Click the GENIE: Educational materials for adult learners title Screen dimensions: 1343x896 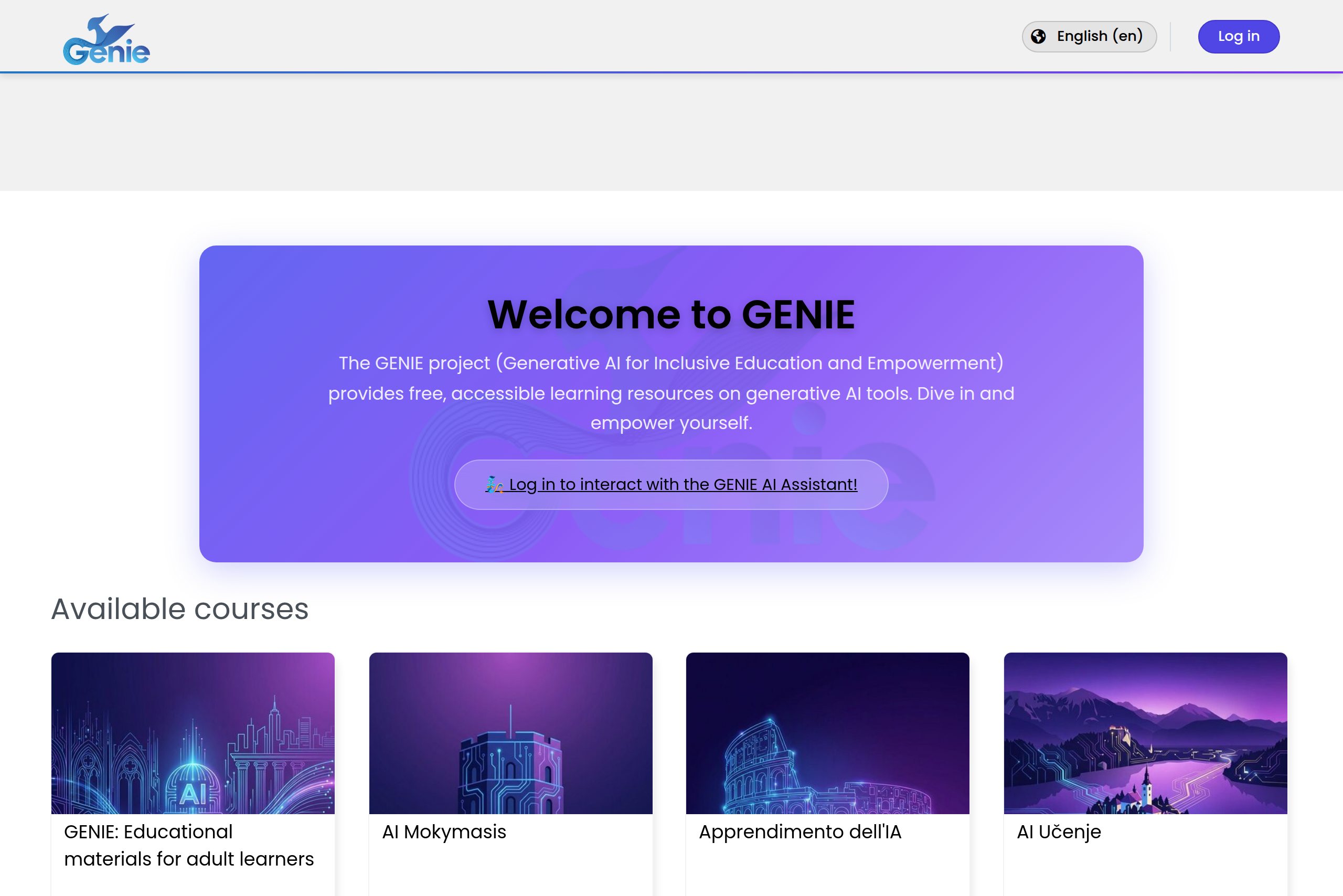click(x=189, y=845)
